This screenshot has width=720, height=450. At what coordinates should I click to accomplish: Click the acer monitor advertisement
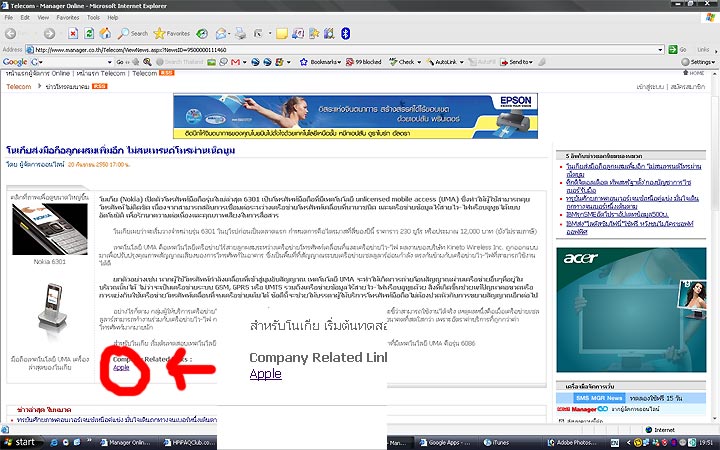point(631,310)
